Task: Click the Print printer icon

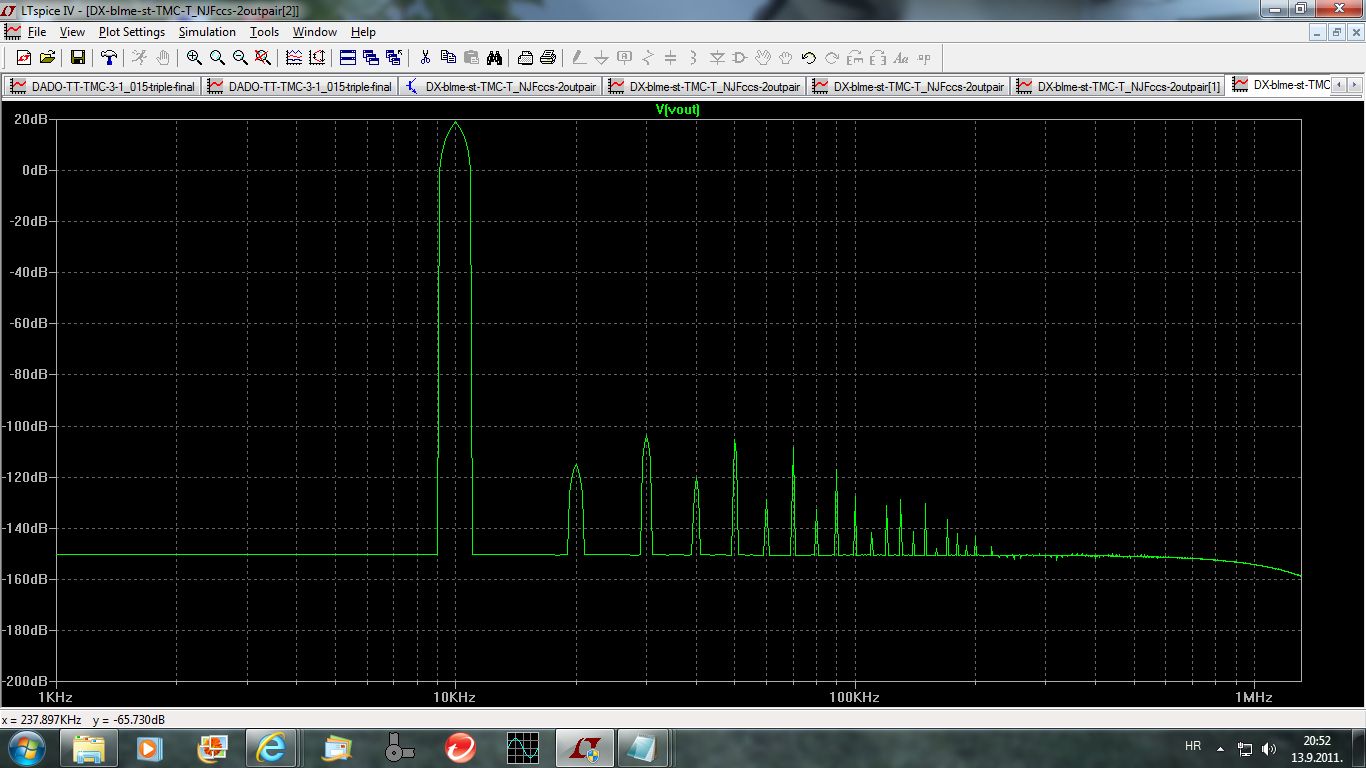Action: pos(548,58)
